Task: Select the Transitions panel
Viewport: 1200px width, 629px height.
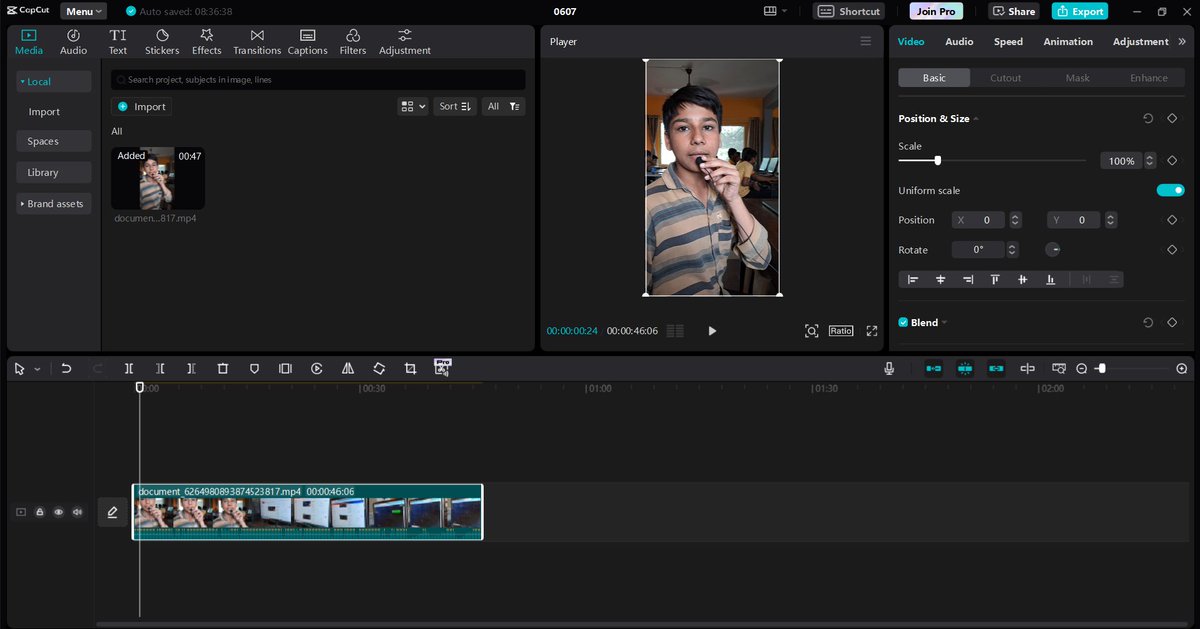Action: tap(256, 40)
